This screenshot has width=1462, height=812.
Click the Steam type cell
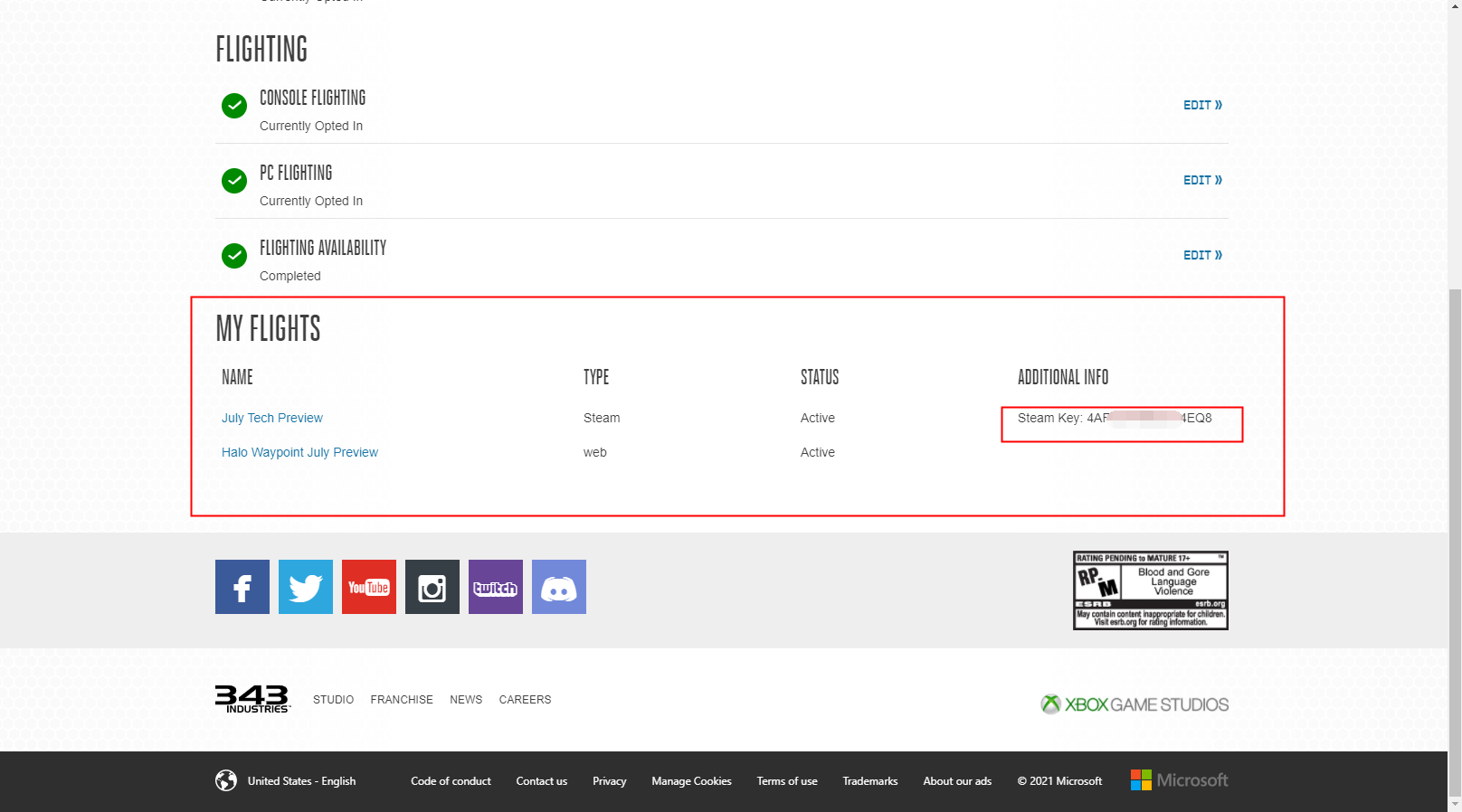point(602,418)
